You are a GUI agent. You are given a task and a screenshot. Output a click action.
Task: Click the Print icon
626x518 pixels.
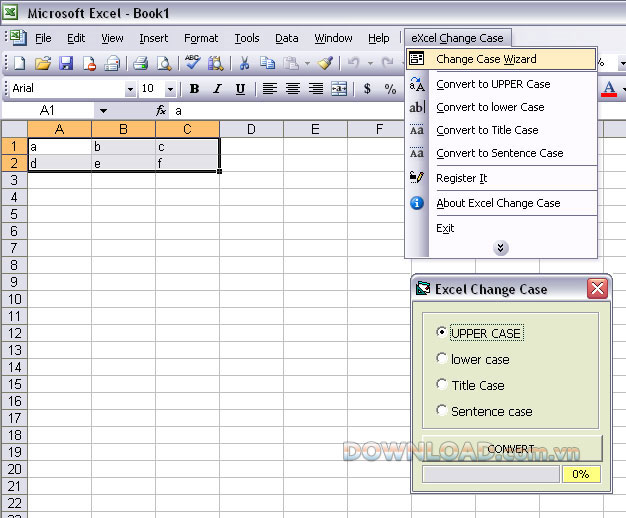pos(140,63)
